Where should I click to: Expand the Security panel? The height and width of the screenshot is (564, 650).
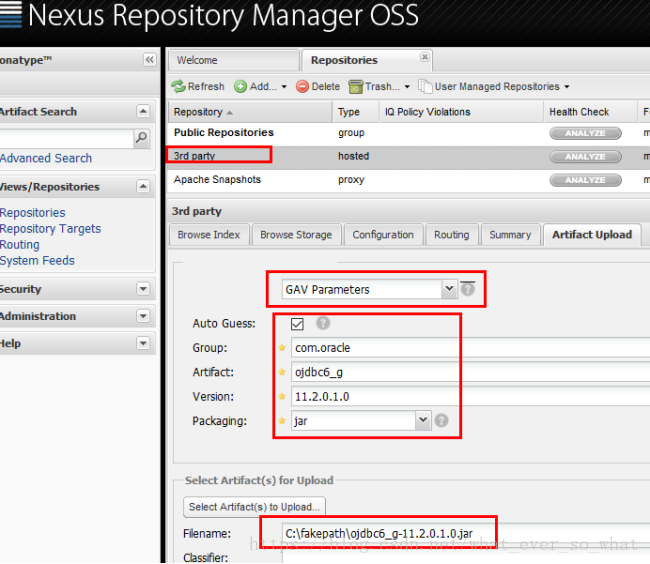pyautogui.click(x=143, y=289)
